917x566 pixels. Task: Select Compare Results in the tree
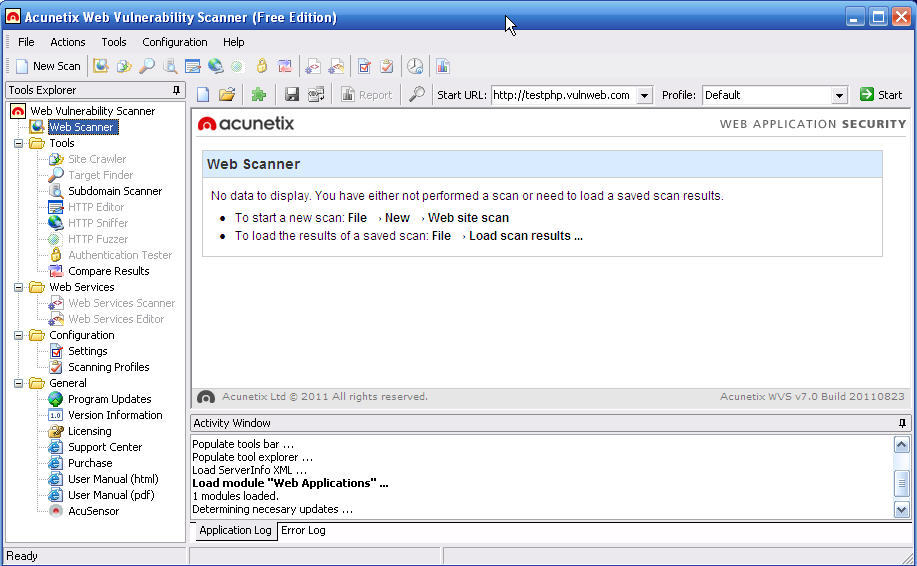(x=108, y=271)
